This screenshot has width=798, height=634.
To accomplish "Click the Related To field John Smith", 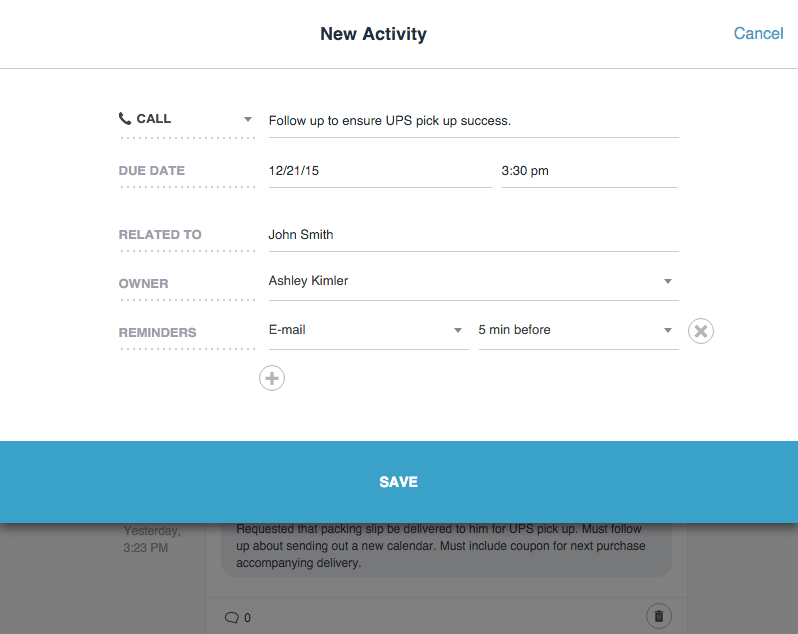I will tap(474, 235).
